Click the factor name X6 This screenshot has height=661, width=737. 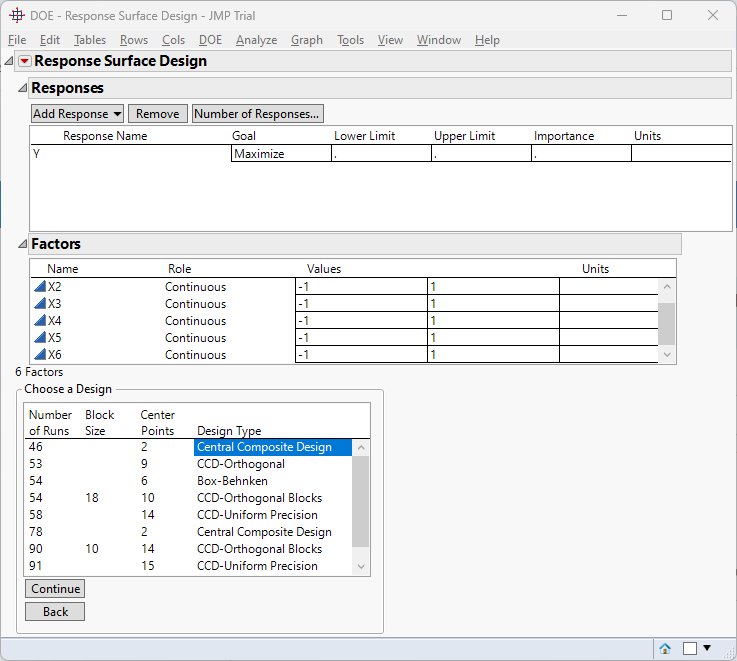point(55,354)
